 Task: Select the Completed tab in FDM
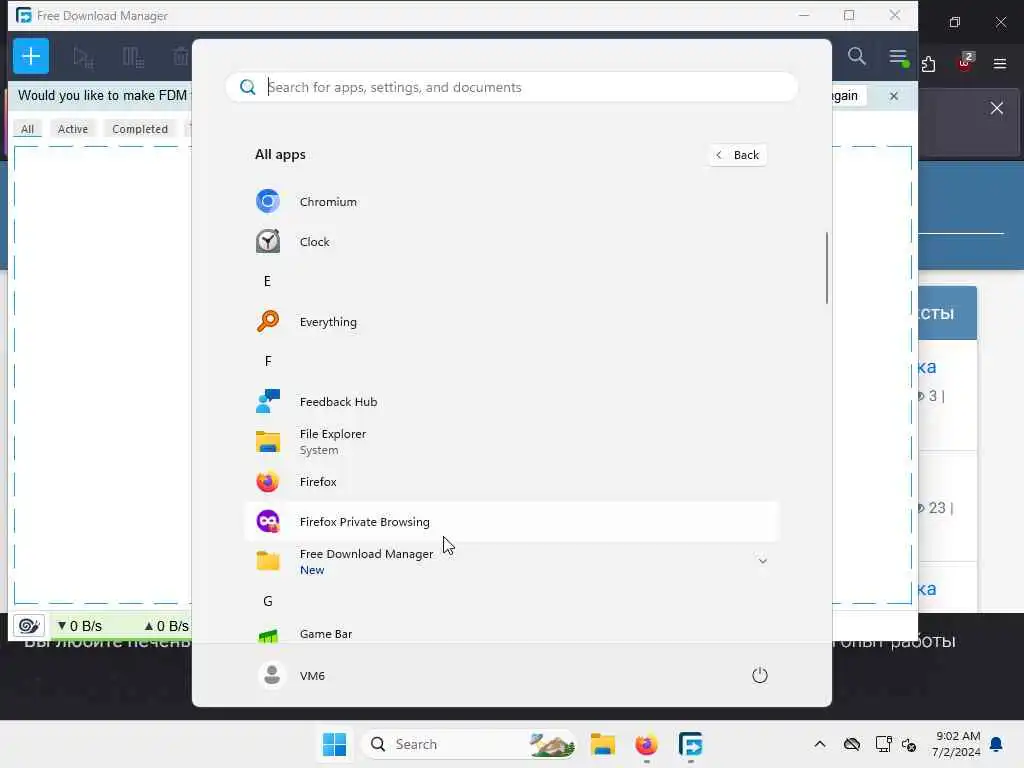coord(140,129)
